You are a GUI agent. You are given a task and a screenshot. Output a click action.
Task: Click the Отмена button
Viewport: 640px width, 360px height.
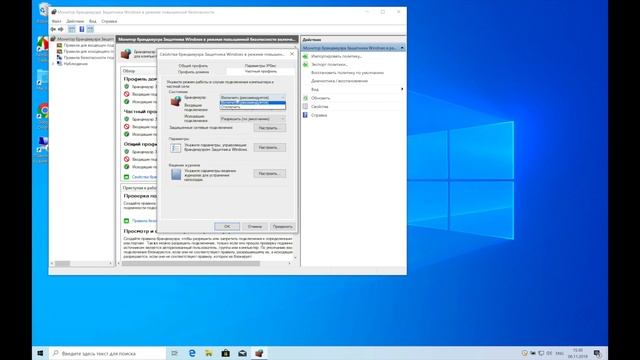click(255, 227)
